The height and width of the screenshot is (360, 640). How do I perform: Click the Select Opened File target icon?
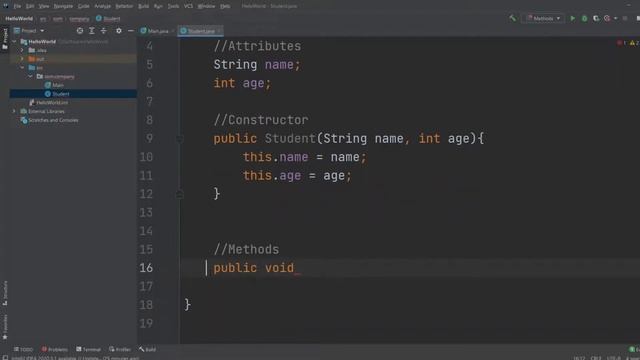pos(80,31)
